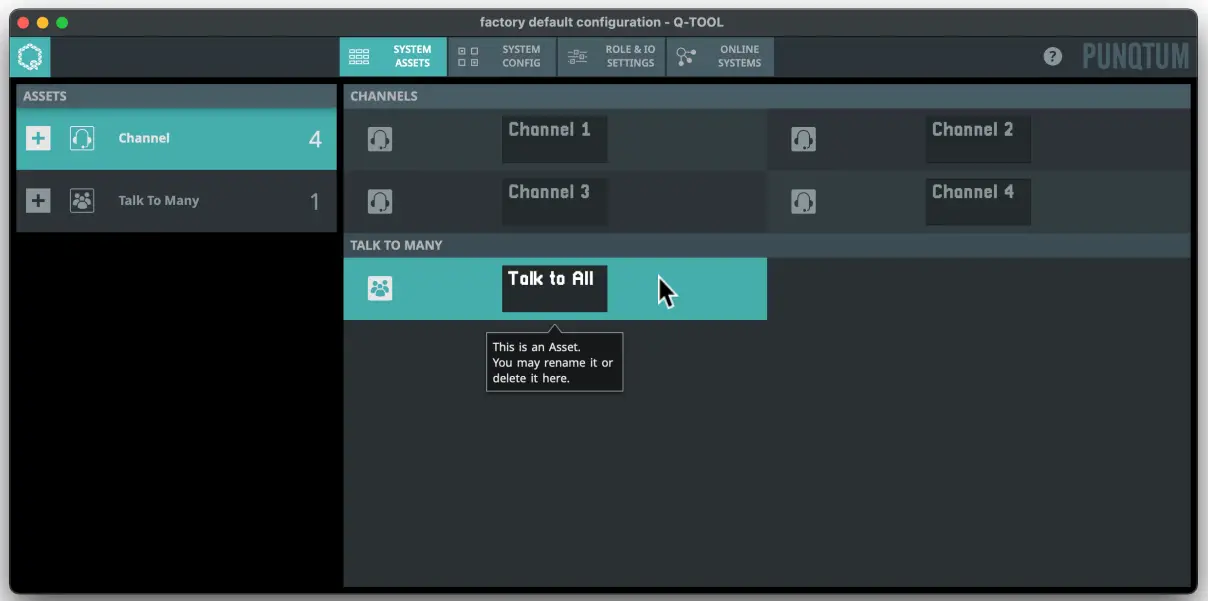Click the plus icon to add a Channel
Image resolution: width=1208 pixels, height=601 pixels.
(x=38, y=139)
